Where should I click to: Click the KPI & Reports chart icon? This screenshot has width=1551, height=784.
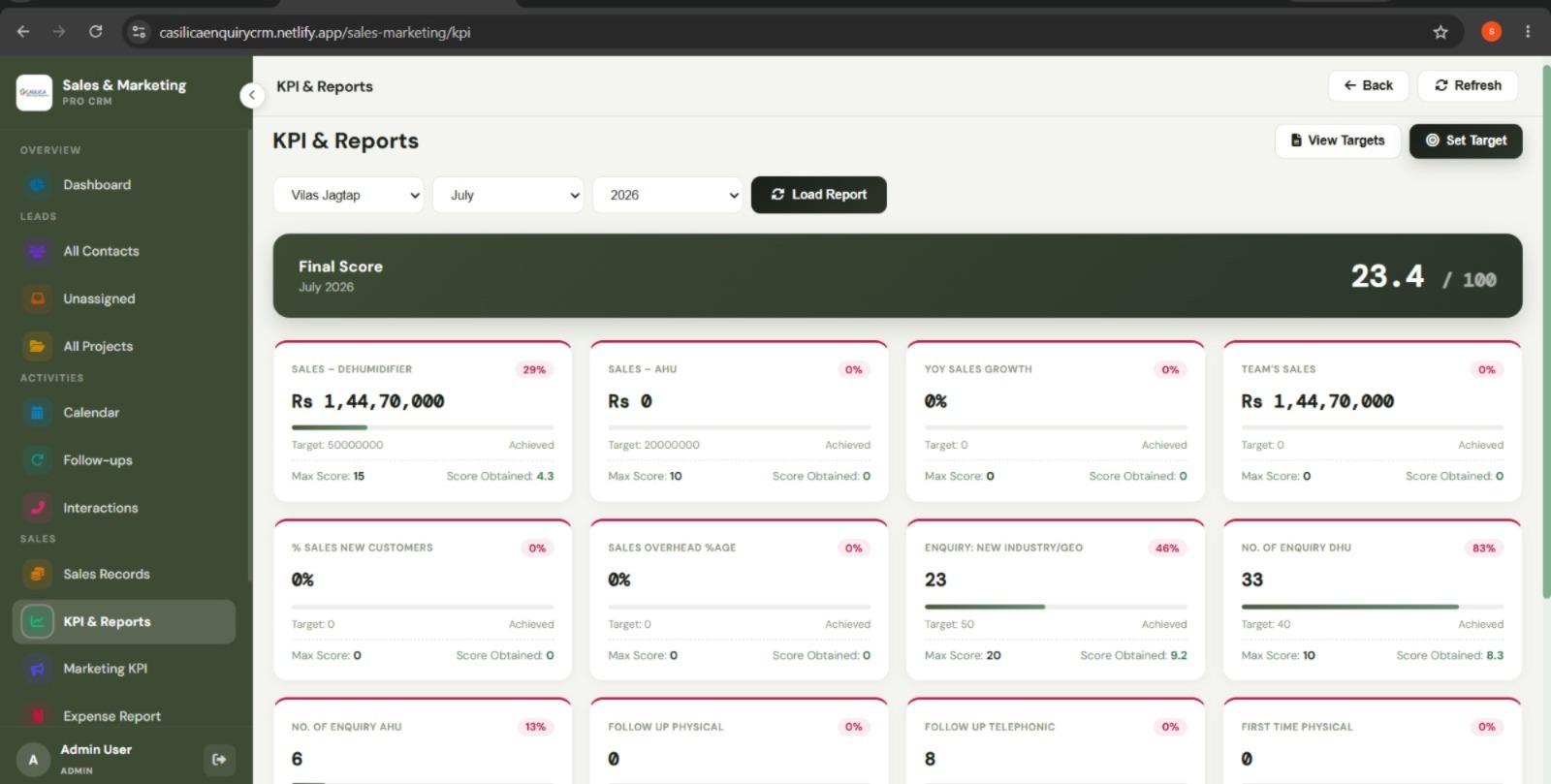pyautogui.click(x=37, y=621)
